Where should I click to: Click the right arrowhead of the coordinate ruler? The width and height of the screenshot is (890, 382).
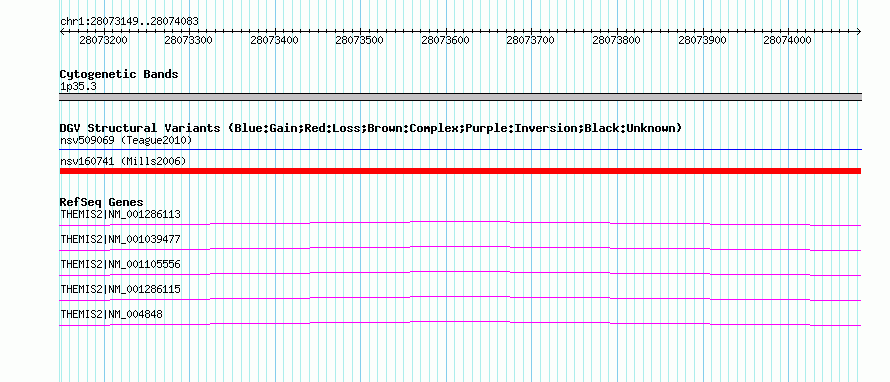(859, 31)
